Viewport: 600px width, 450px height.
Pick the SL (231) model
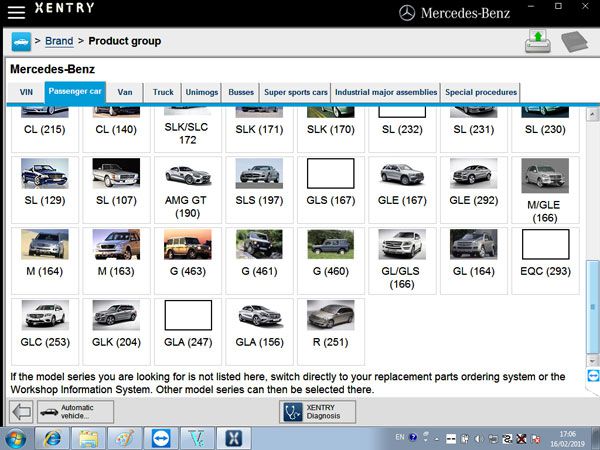tap(474, 129)
